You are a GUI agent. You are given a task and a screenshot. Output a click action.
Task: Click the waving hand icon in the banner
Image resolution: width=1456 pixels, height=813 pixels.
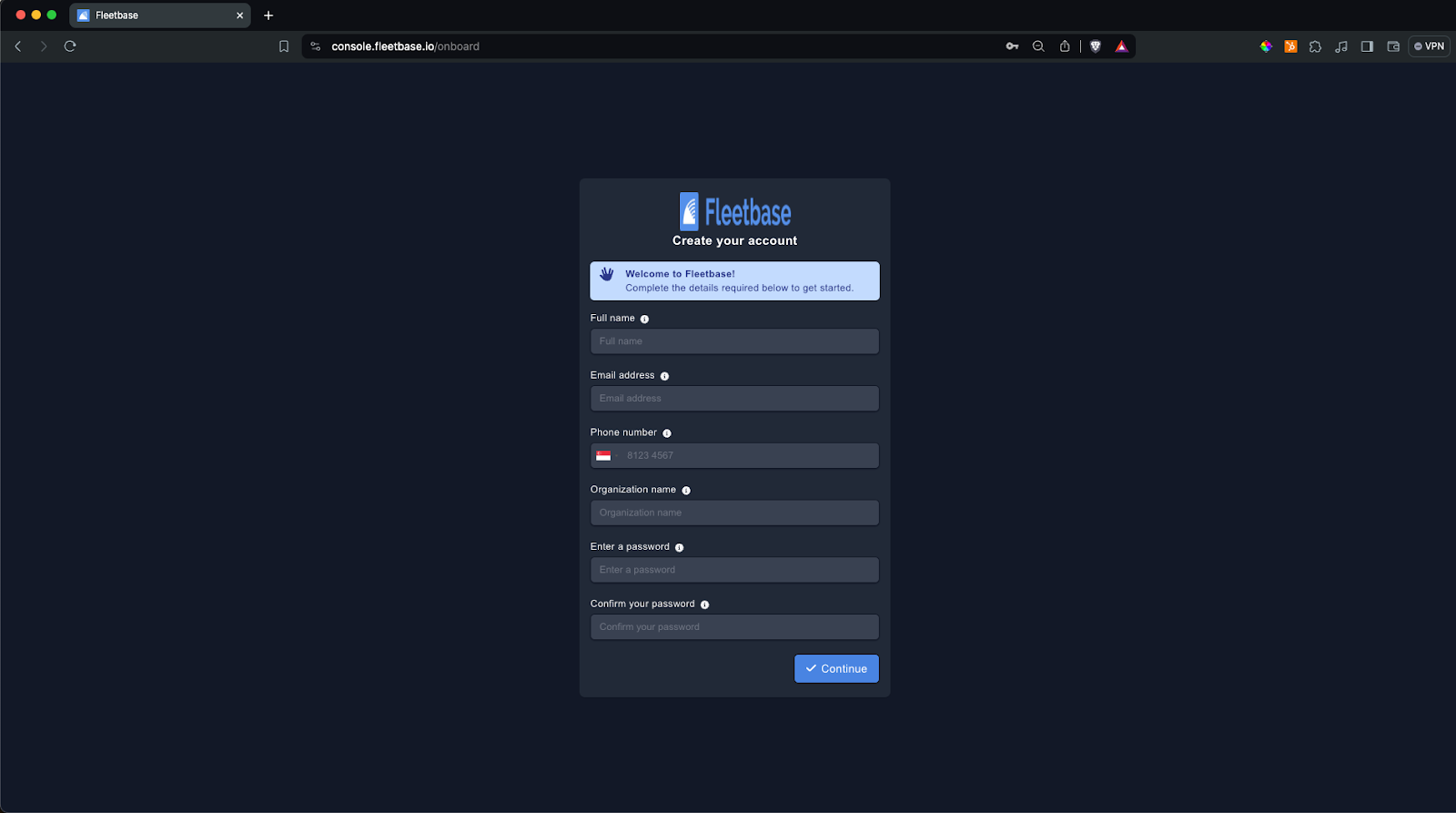click(607, 274)
